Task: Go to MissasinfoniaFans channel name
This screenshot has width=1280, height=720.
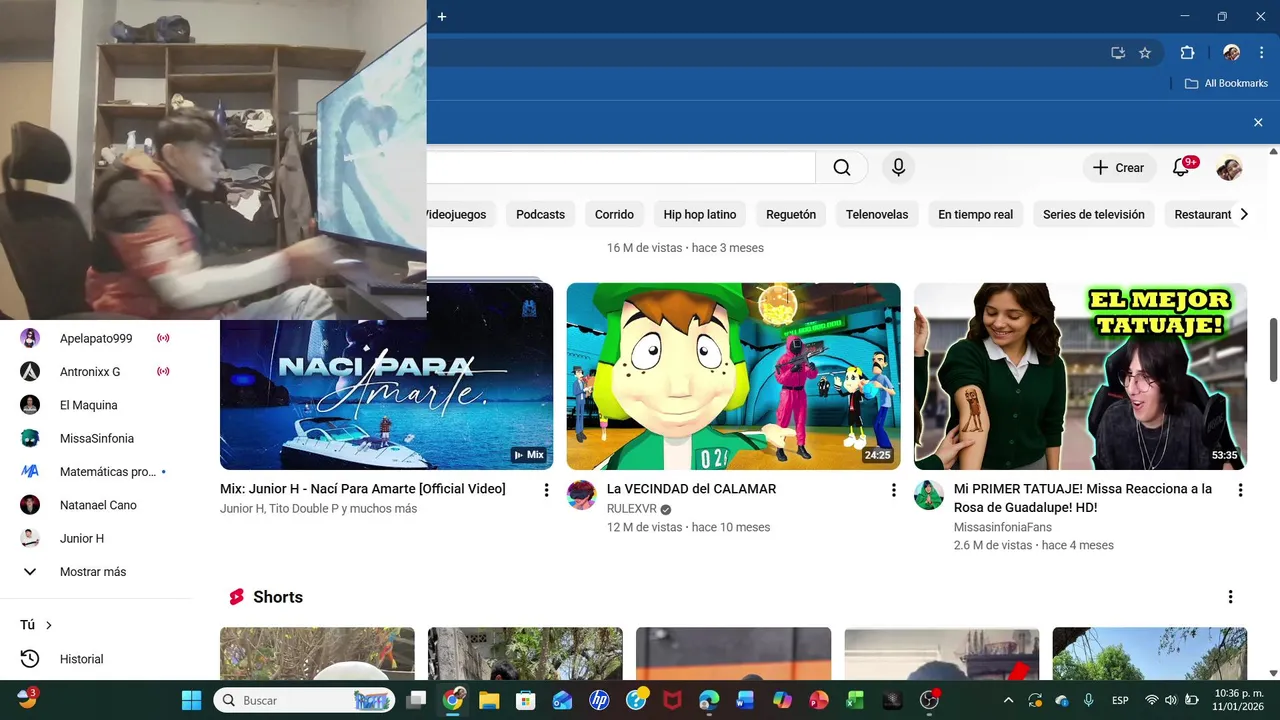Action: pyautogui.click(x=1001, y=527)
